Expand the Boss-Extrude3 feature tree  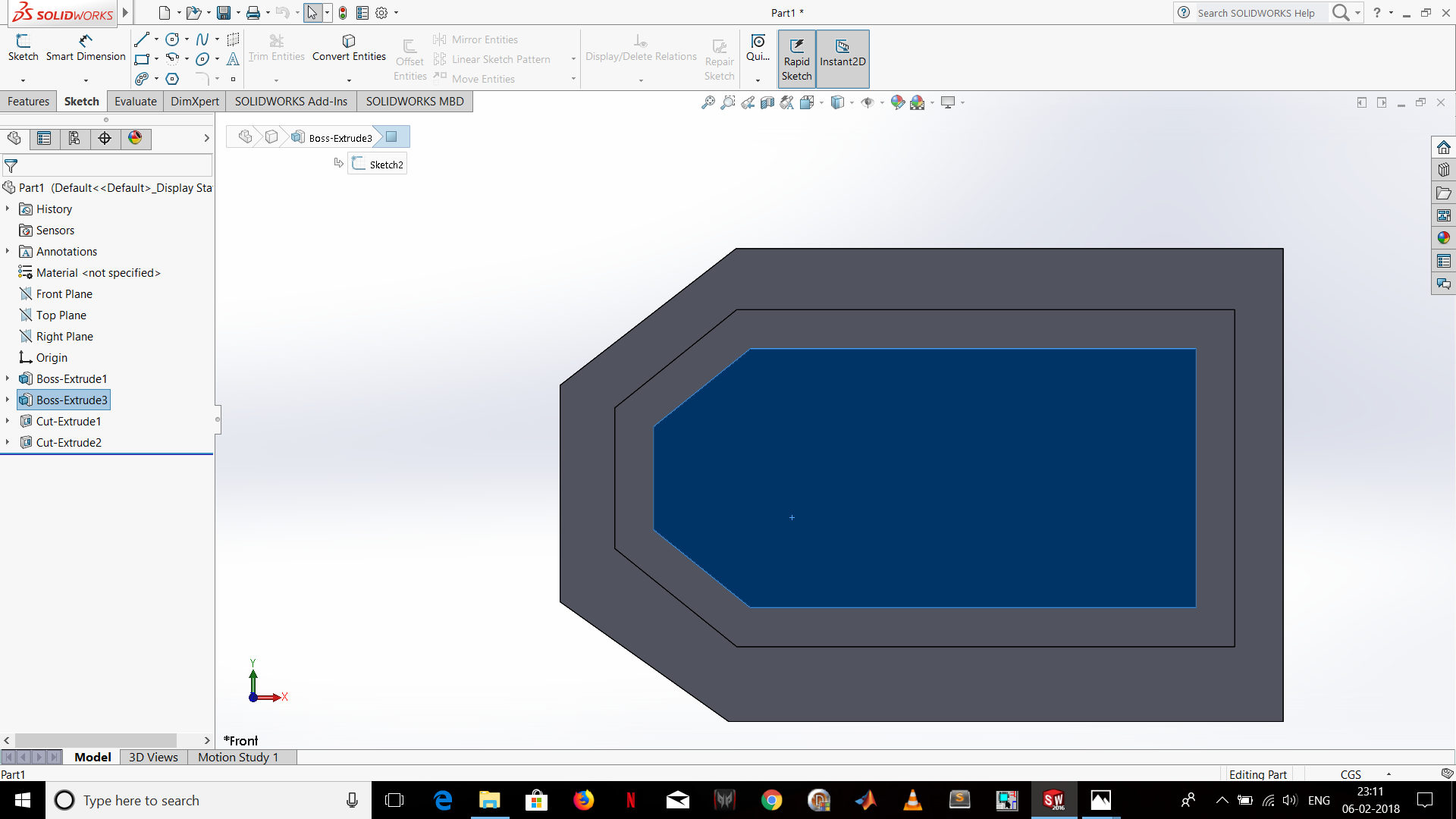(x=7, y=399)
